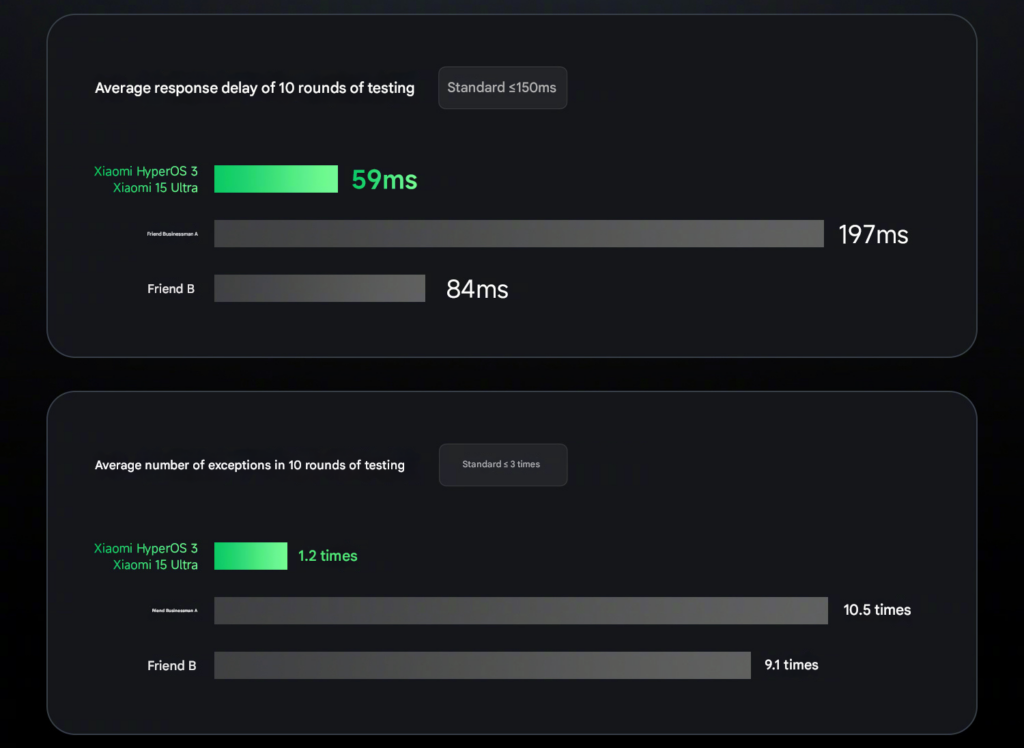Click the "84ms" value label
This screenshot has width=1024, height=748.
click(477, 289)
